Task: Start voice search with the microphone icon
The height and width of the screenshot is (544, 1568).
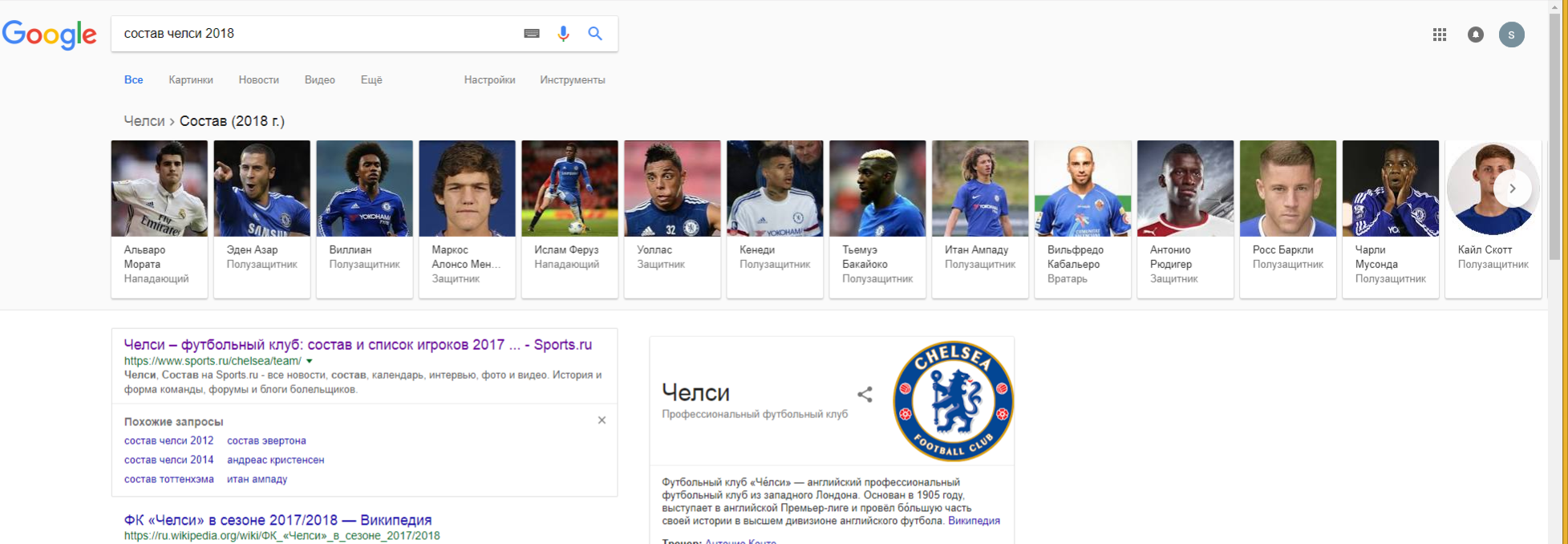Action: click(x=563, y=33)
